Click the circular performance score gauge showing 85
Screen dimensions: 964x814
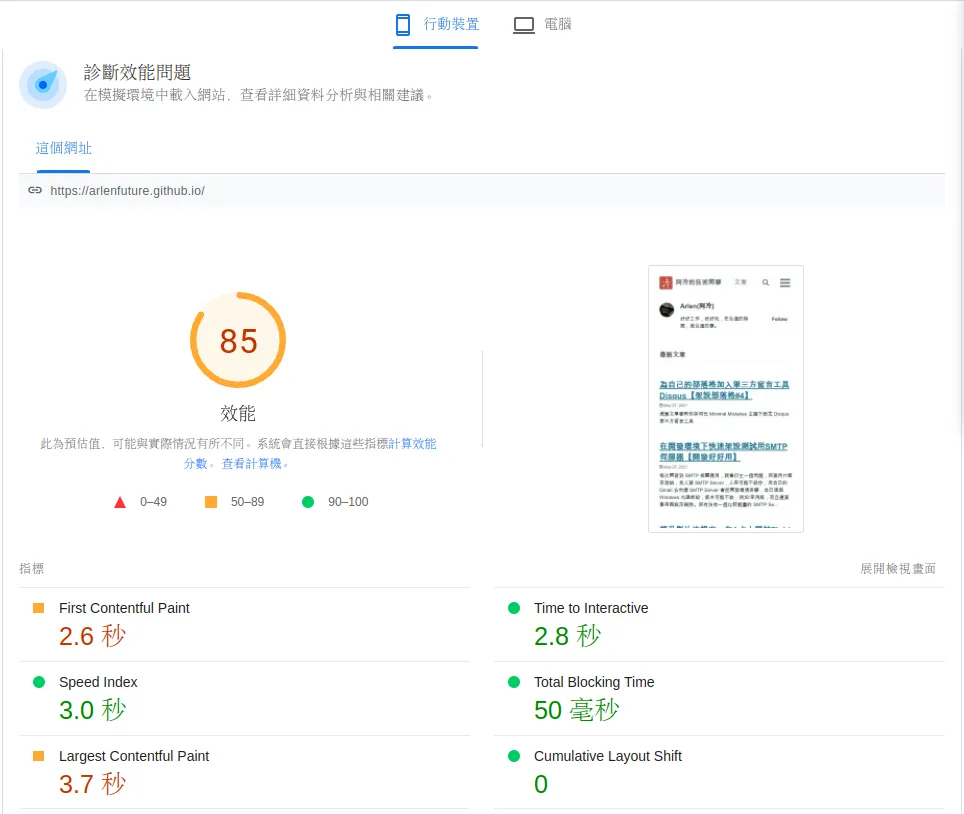tap(237, 340)
